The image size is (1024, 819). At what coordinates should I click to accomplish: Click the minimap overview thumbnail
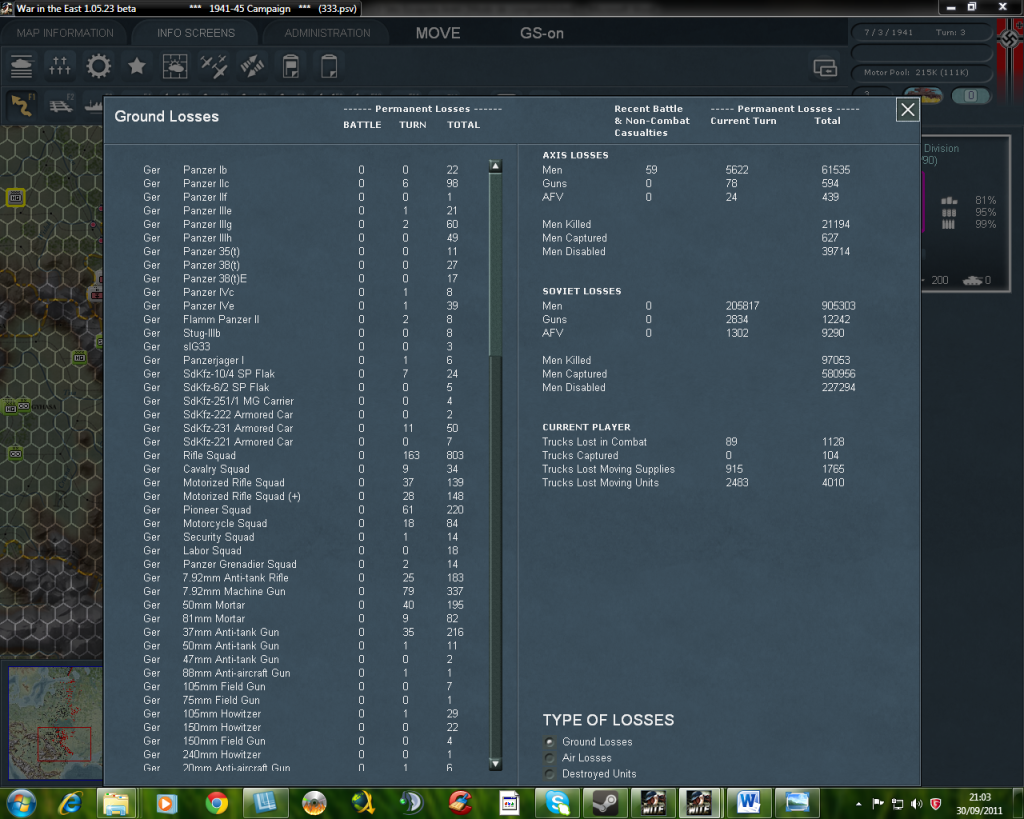55,722
